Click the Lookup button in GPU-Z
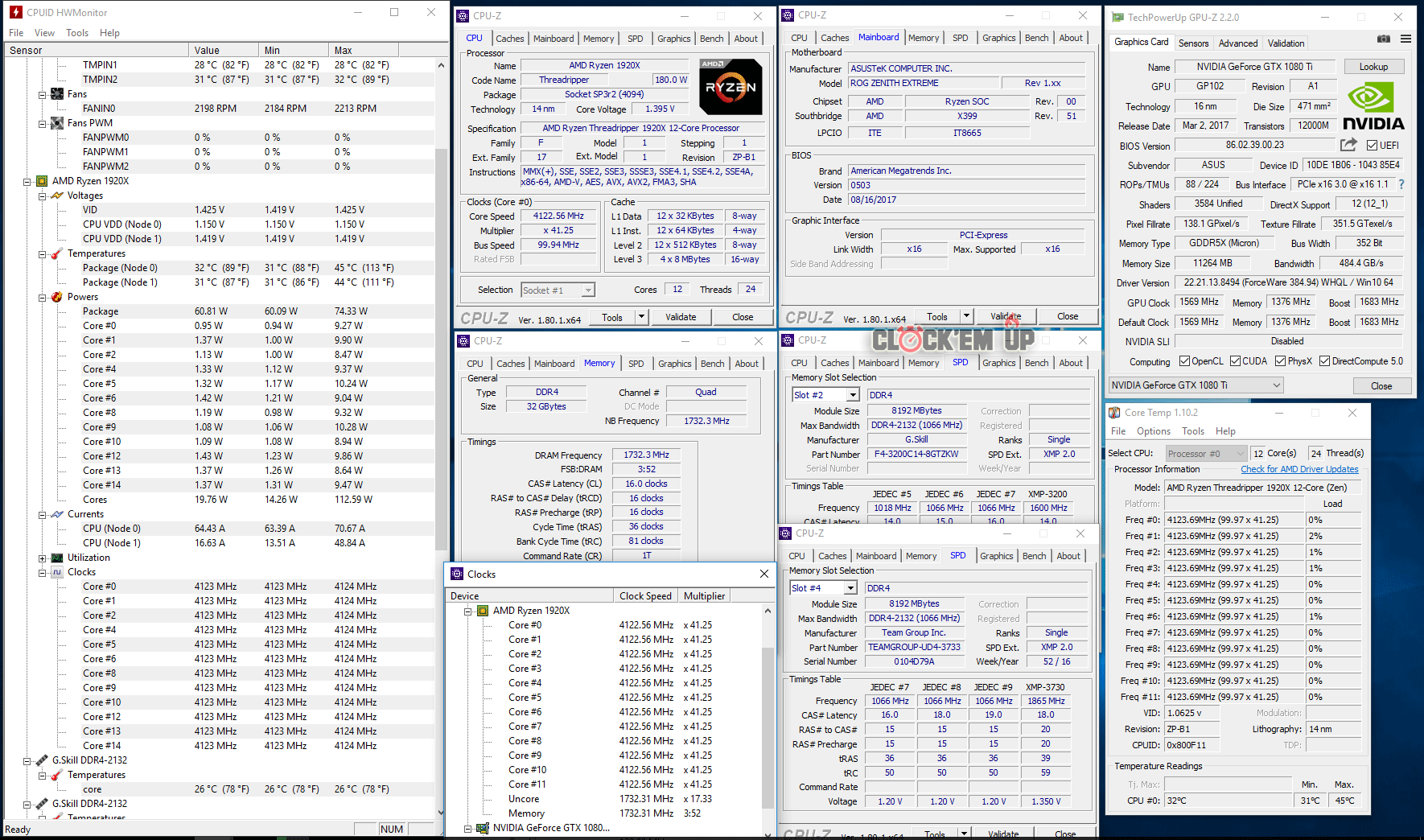 [1373, 67]
